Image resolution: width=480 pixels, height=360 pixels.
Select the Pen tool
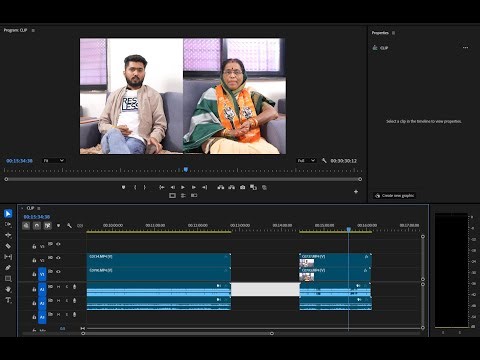coord(8,267)
